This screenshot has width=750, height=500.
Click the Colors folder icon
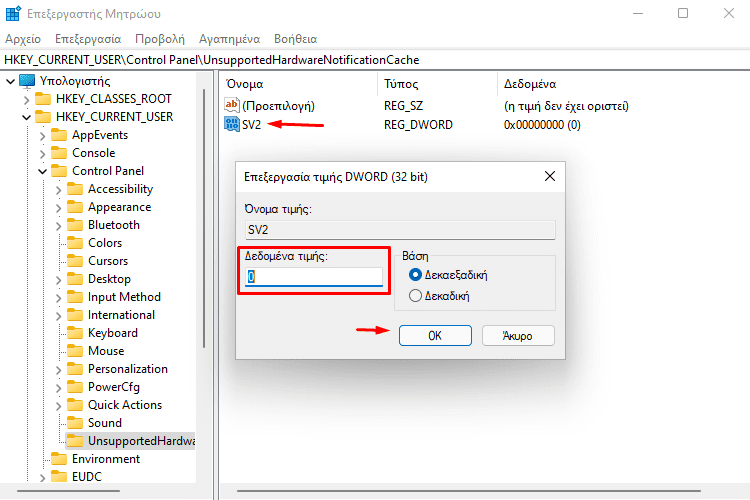point(75,243)
